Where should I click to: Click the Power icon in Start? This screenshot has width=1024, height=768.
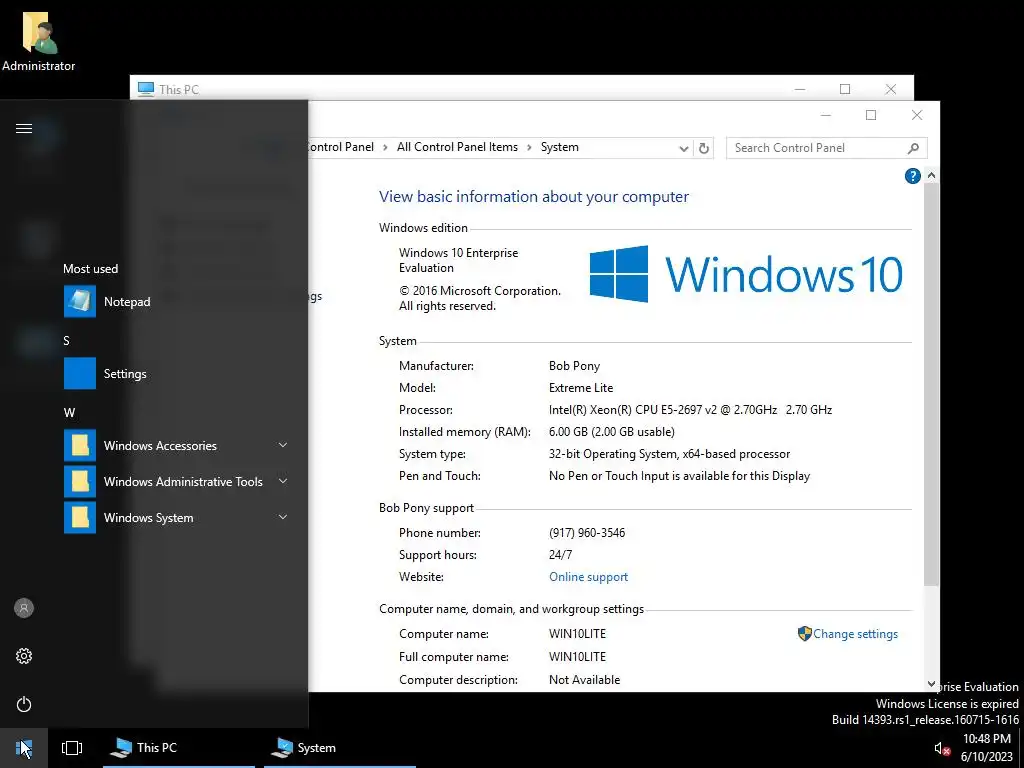pos(24,704)
